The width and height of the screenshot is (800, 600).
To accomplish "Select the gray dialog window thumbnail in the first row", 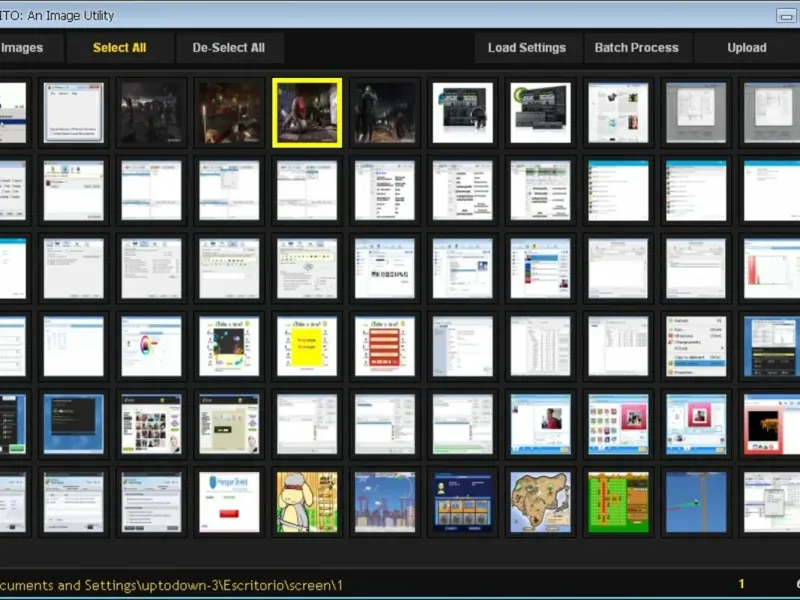I will [x=73, y=113].
